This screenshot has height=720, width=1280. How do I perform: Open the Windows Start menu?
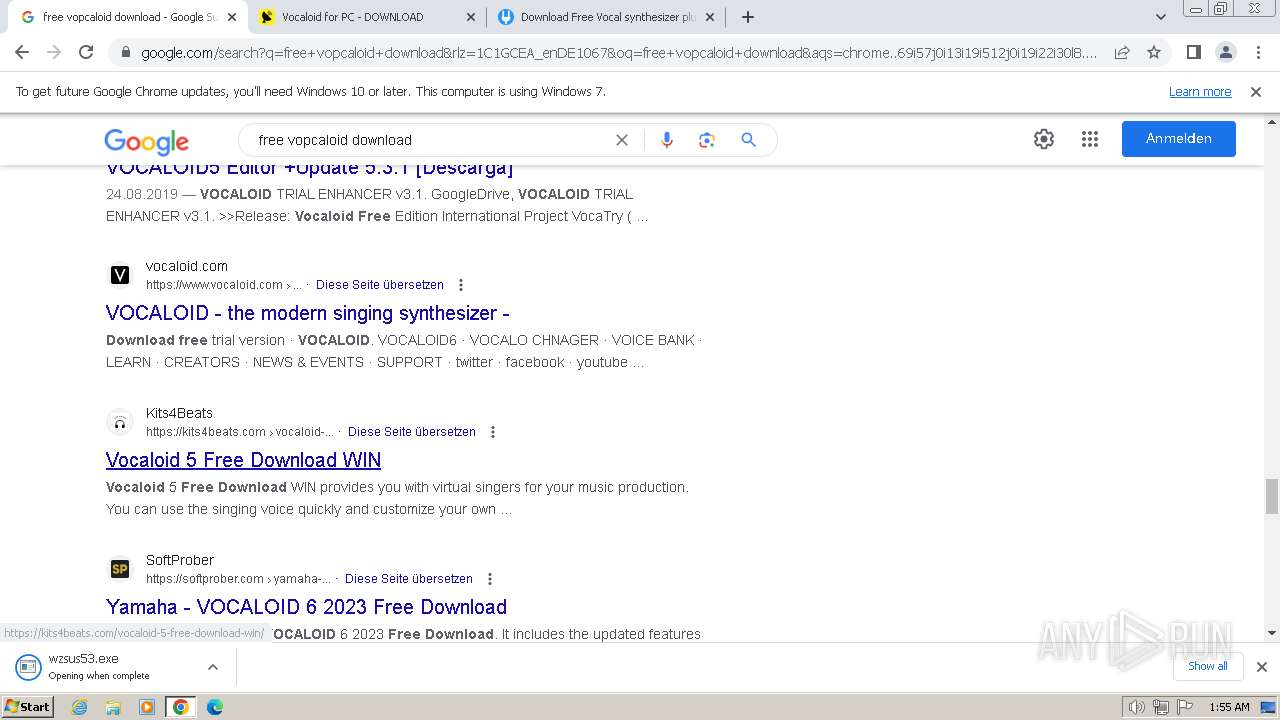click(28, 706)
